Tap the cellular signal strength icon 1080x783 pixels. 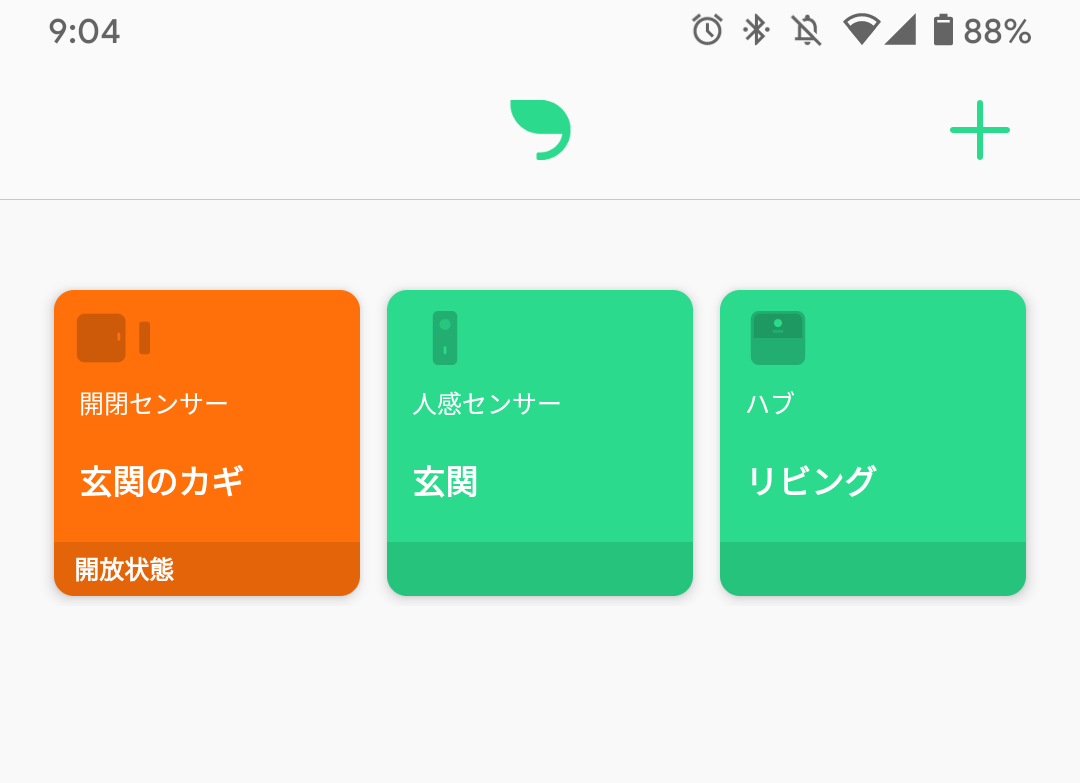point(900,29)
